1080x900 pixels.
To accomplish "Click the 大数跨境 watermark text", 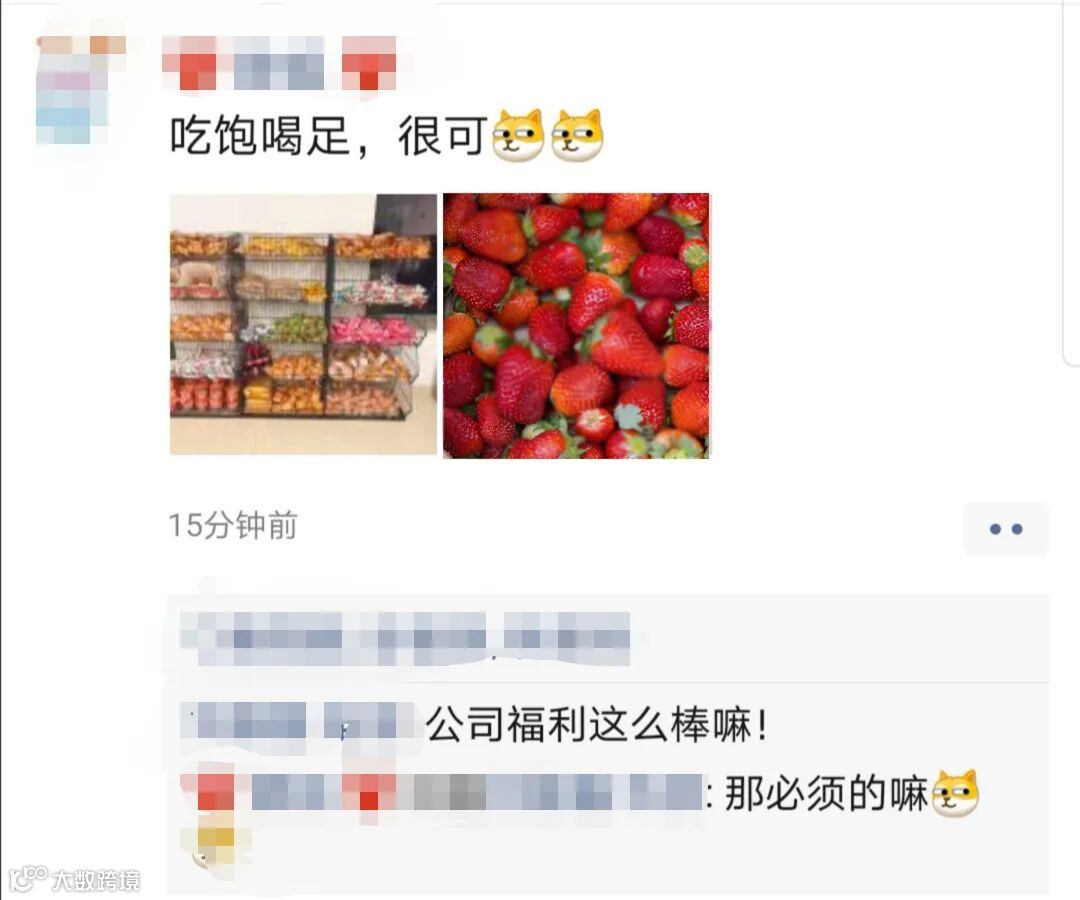I will coord(96,881).
